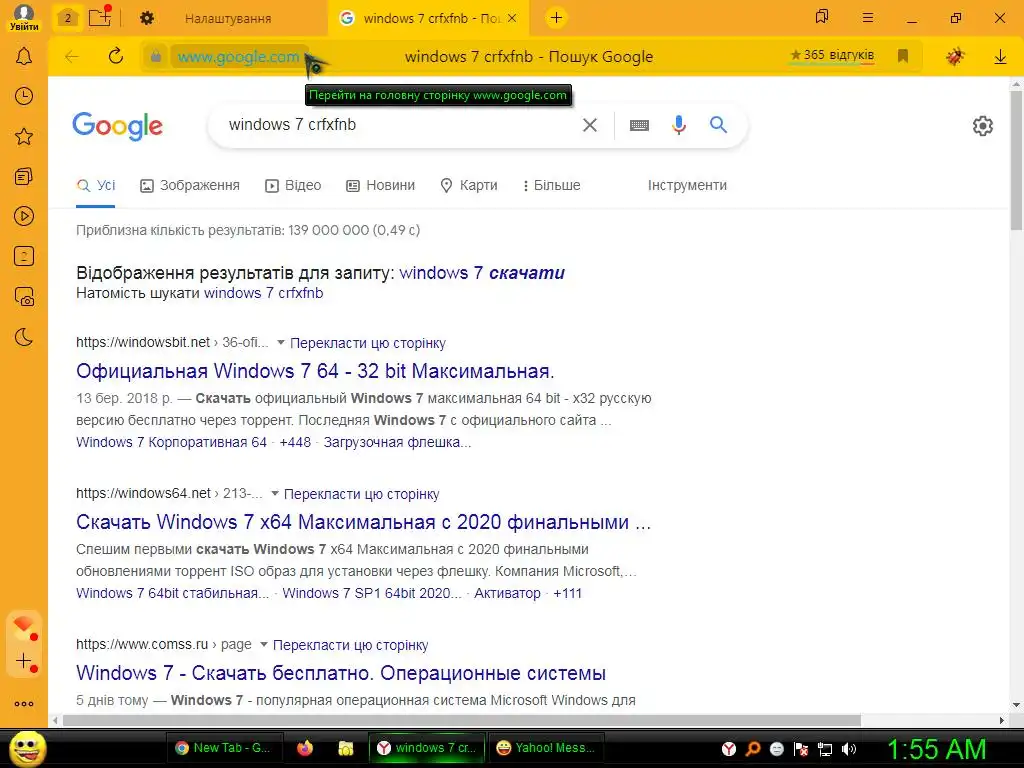Screen dimensions: 1024x768
Task: Search instead for windows 7 crfxfnb
Action: click(264, 293)
